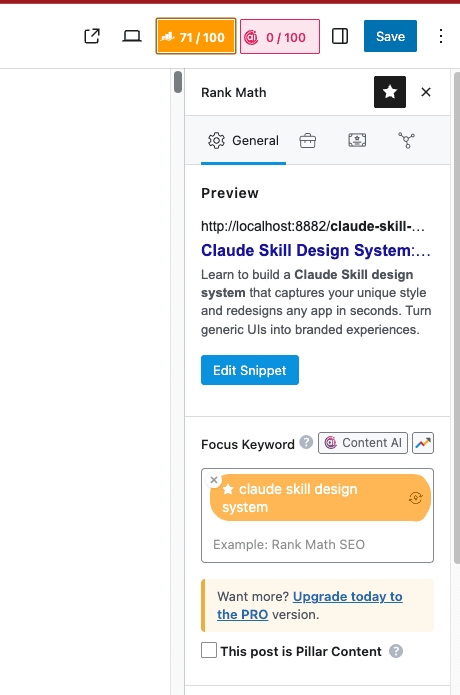Image resolution: width=460 pixels, height=695 pixels.
Task: Show Focus Keyword help tooltip
Action: [x=306, y=442]
